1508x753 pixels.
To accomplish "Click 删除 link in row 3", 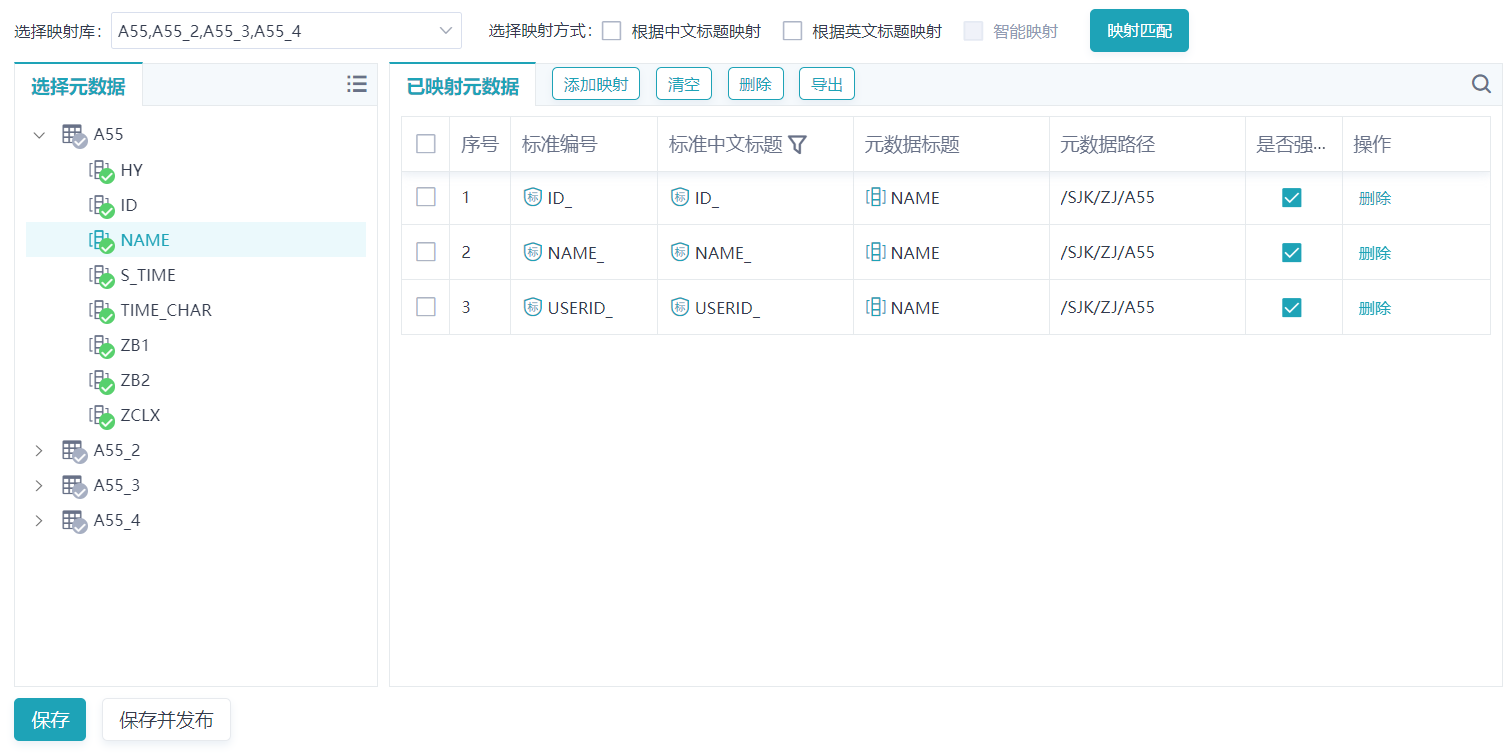I will (1374, 308).
